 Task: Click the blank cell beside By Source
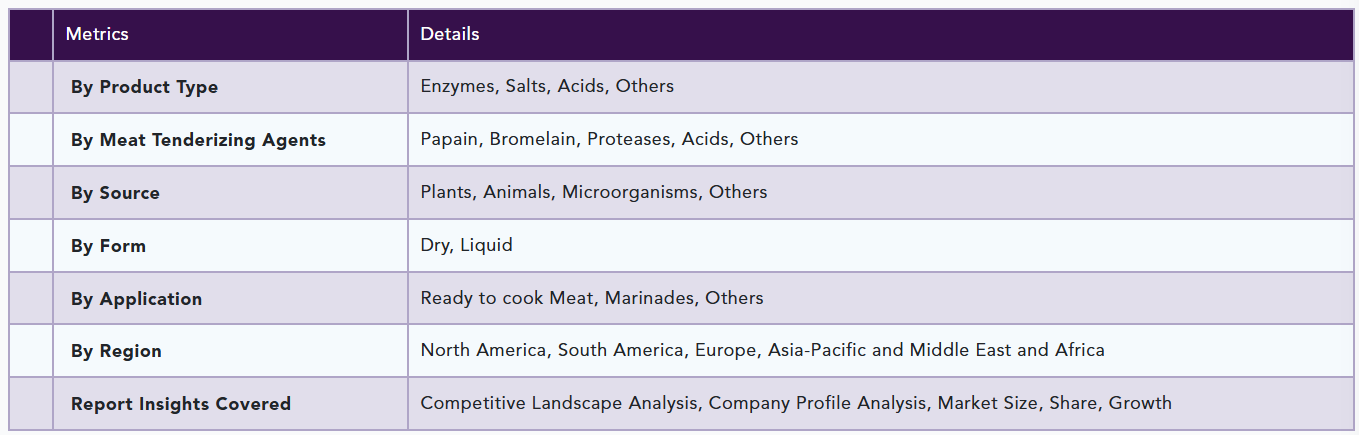point(31,193)
